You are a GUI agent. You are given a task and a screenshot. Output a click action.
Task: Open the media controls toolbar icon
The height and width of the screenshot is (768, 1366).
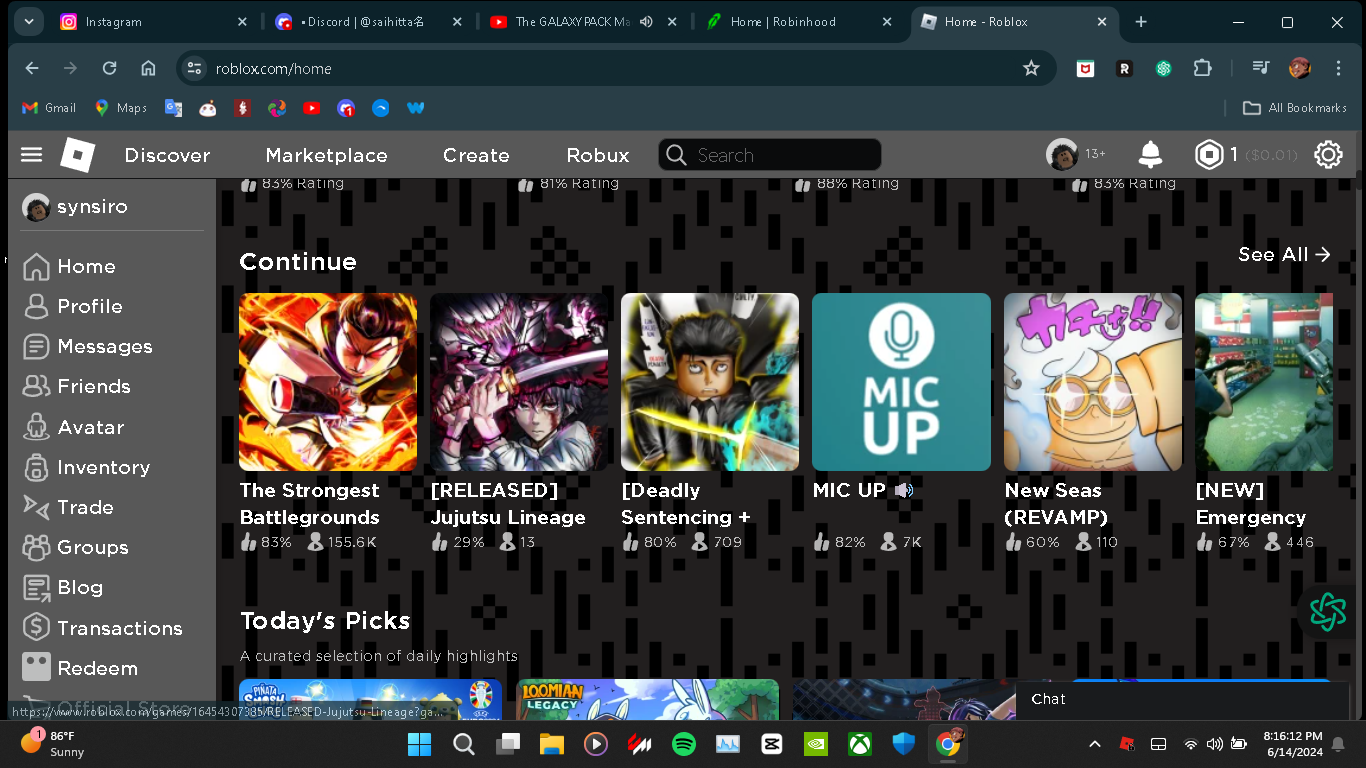(x=1261, y=68)
